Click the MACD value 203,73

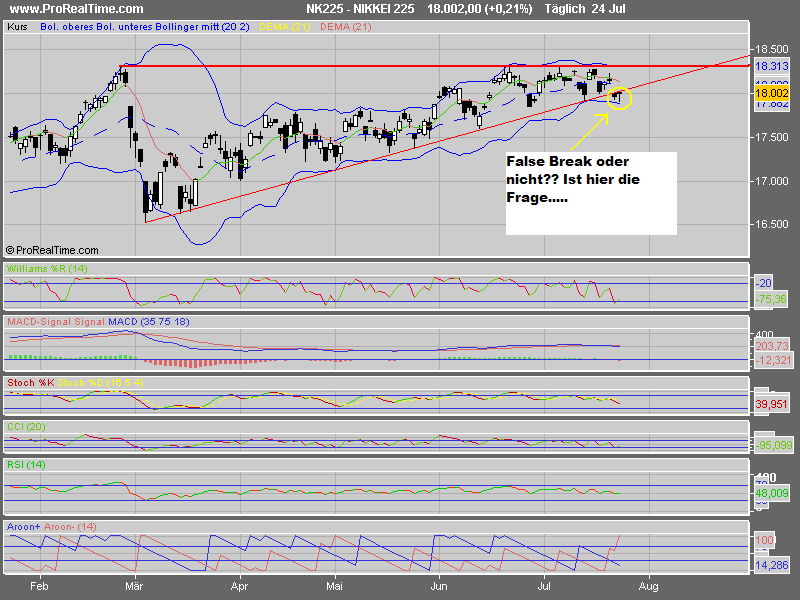click(x=772, y=346)
